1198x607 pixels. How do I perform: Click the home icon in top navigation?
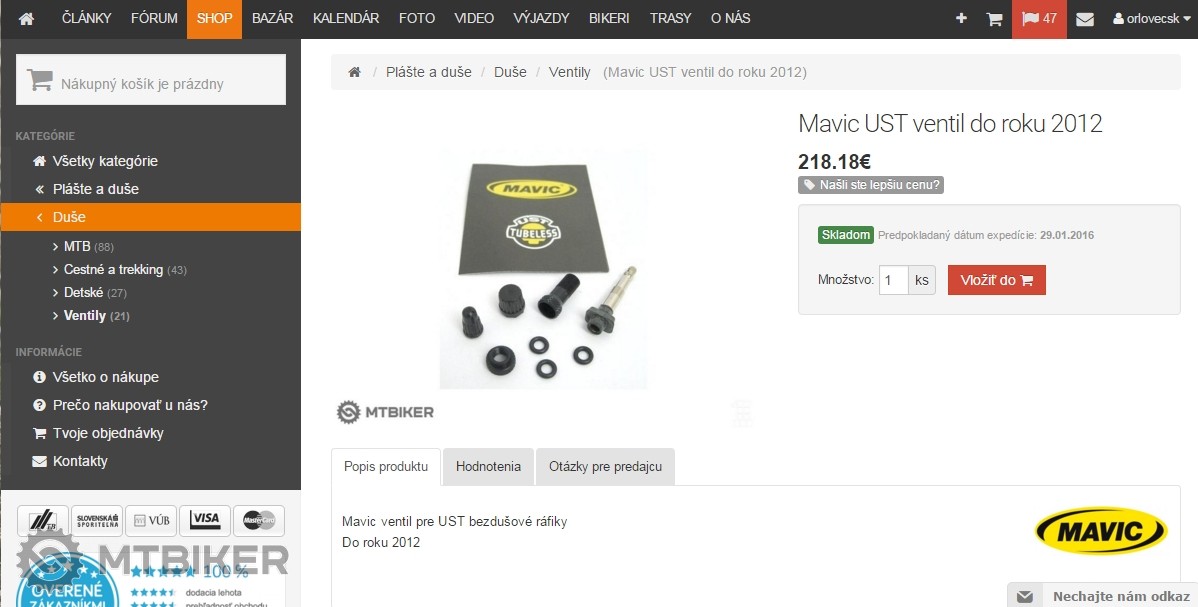point(26,18)
